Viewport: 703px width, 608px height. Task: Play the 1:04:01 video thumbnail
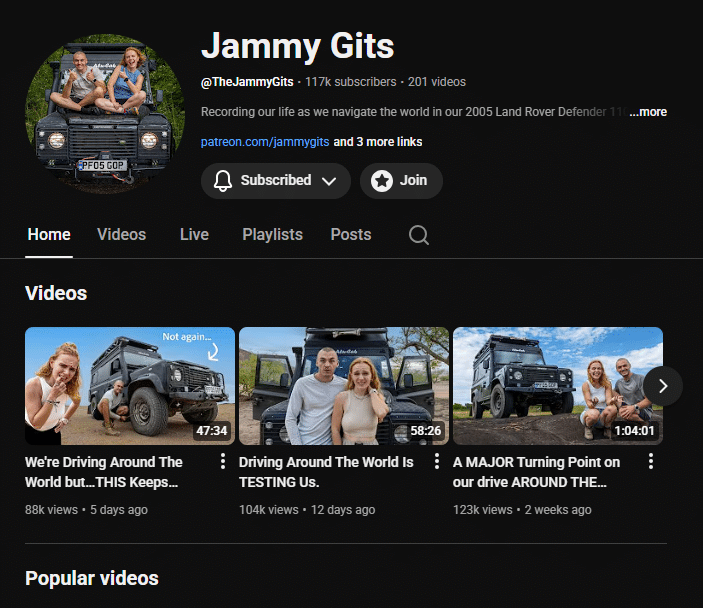click(557, 385)
